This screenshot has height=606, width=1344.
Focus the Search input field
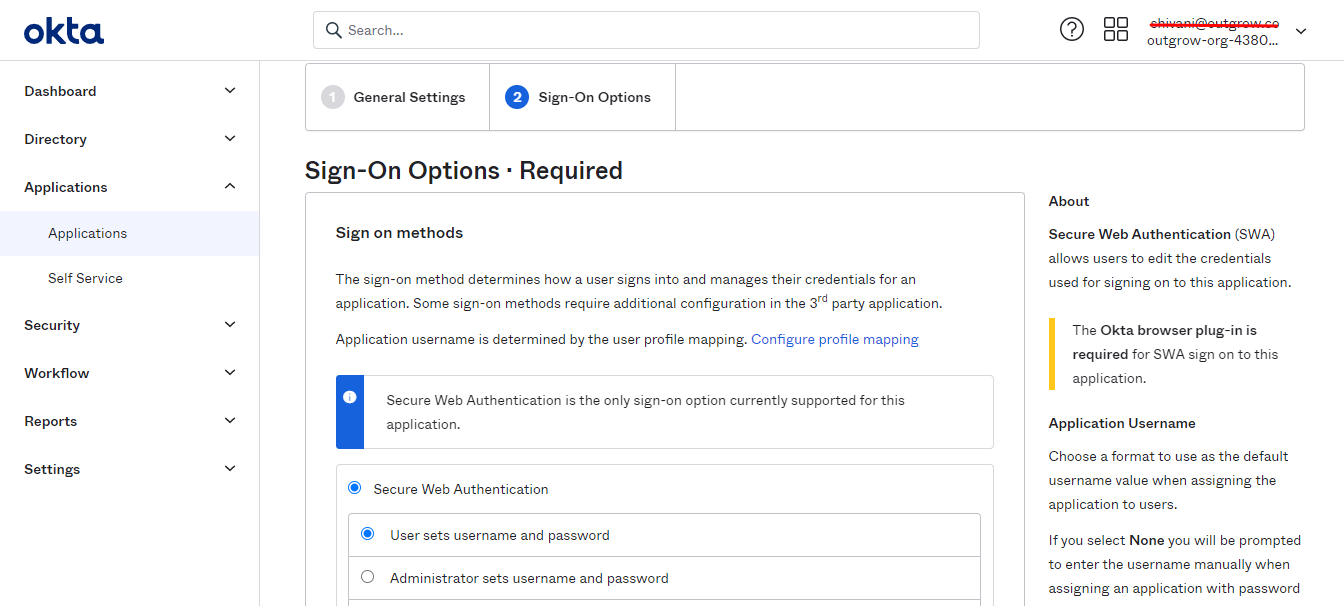point(646,30)
